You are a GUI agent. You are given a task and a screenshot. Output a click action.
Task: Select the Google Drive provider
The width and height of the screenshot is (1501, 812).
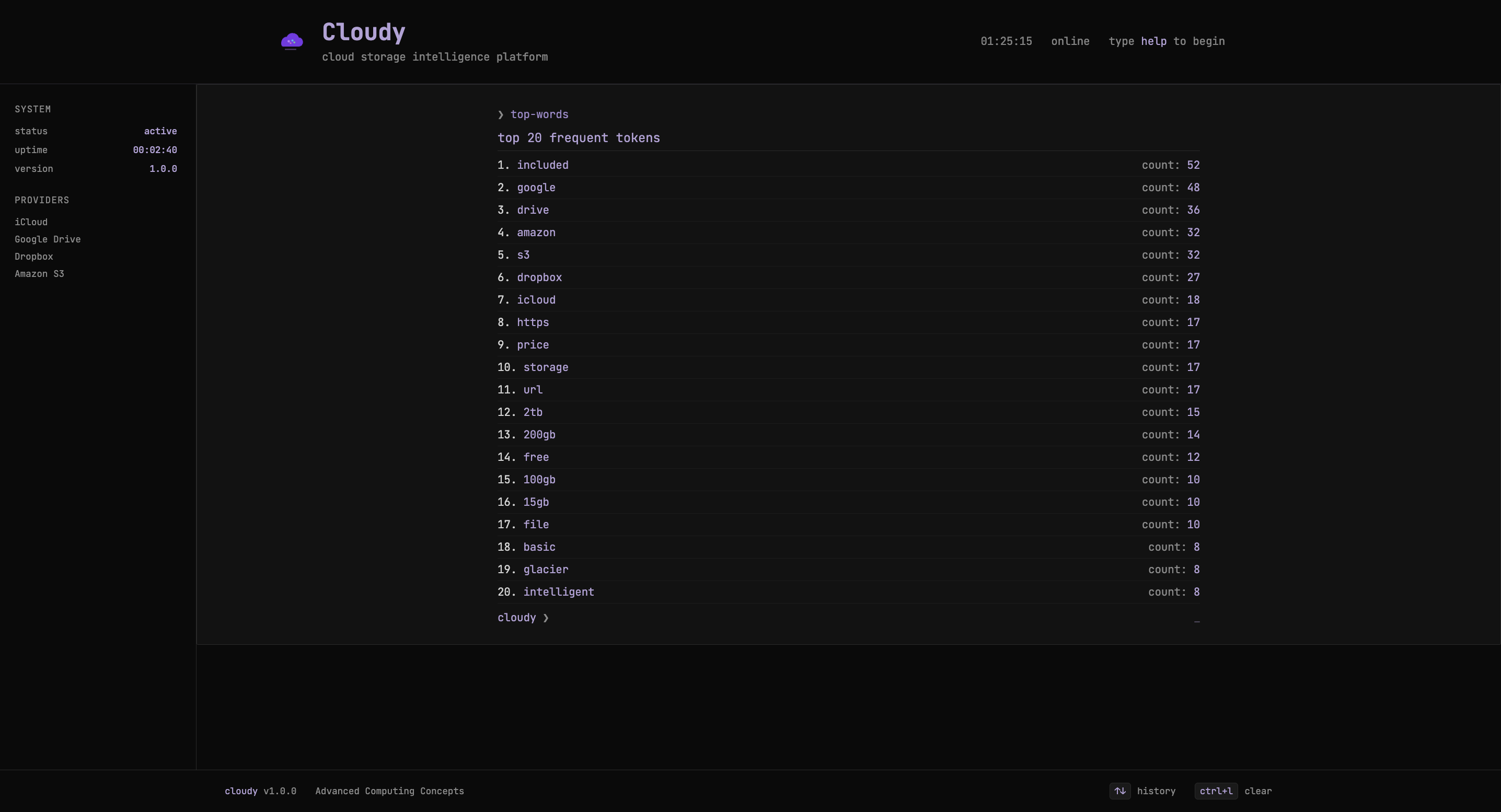point(48,239)
